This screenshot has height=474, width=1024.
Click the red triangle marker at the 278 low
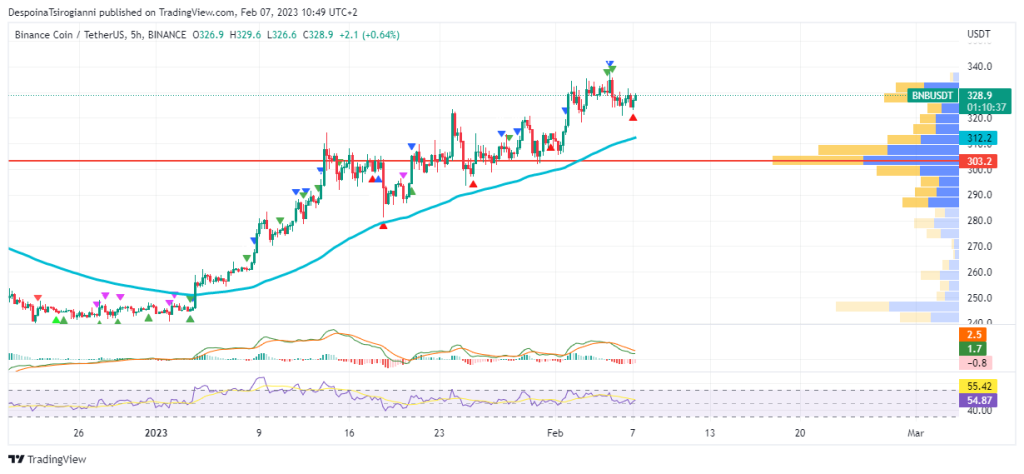[x=383, y=226]
